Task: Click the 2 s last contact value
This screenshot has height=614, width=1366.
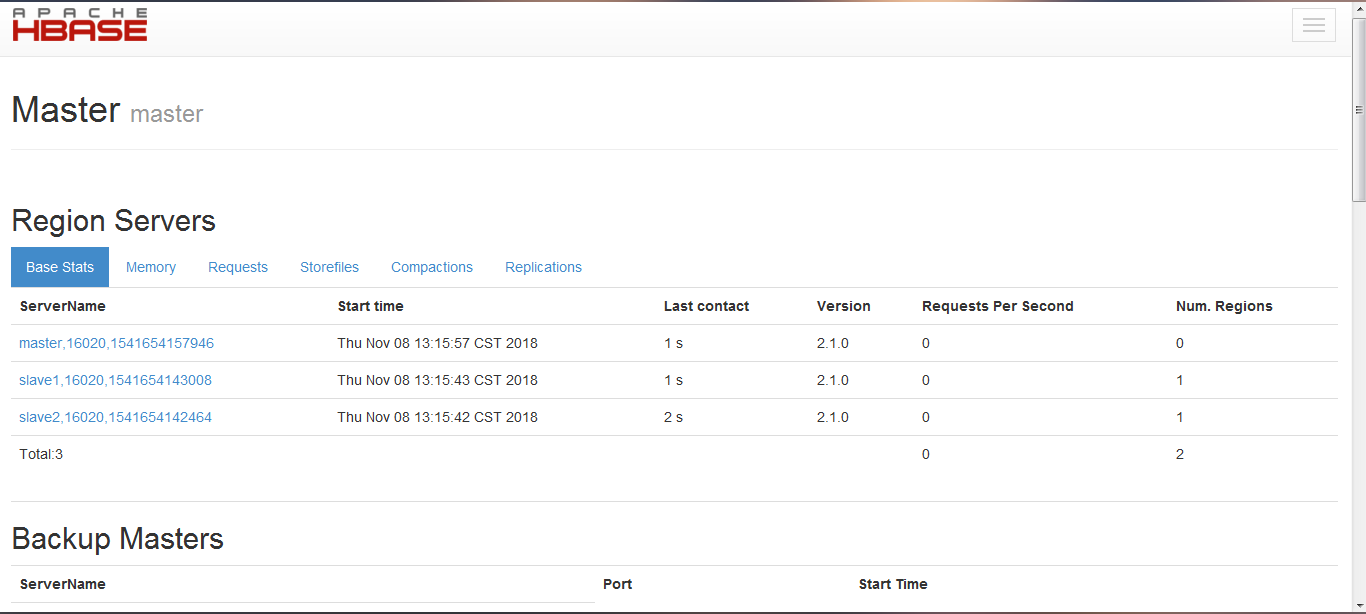Action: point(673,417)
